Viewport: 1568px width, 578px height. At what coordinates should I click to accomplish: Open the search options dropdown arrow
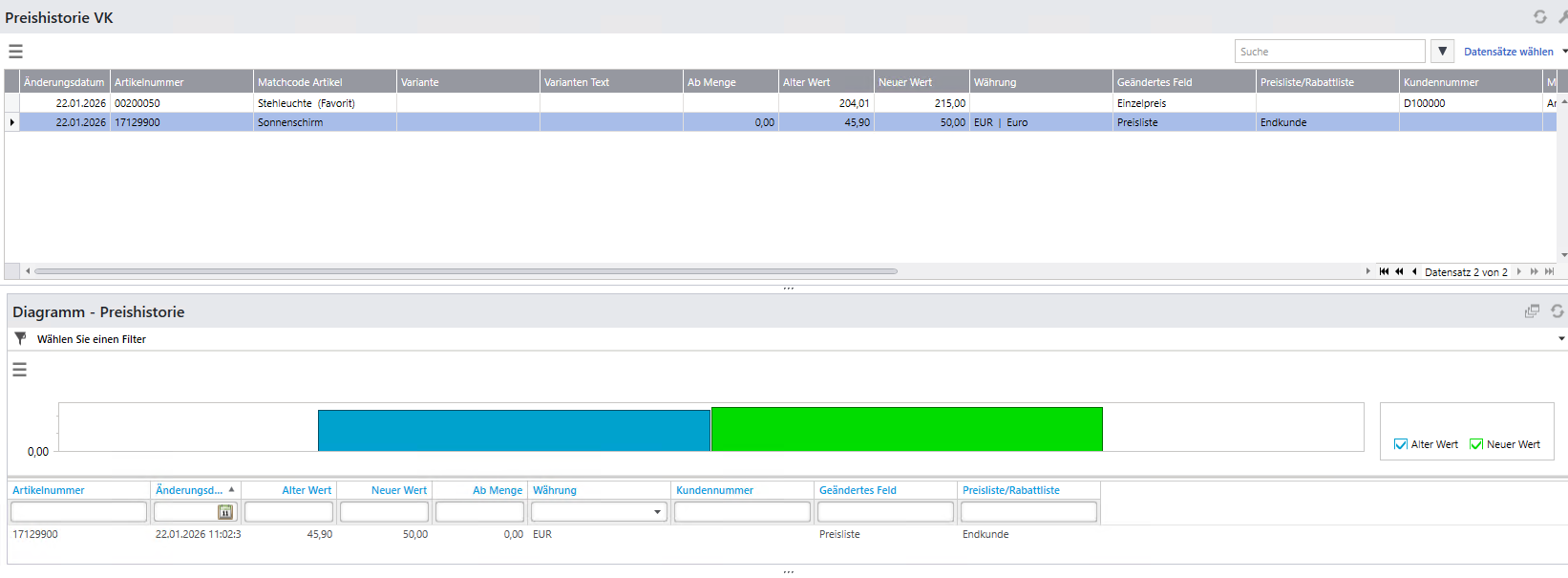tap(1442, 52)
